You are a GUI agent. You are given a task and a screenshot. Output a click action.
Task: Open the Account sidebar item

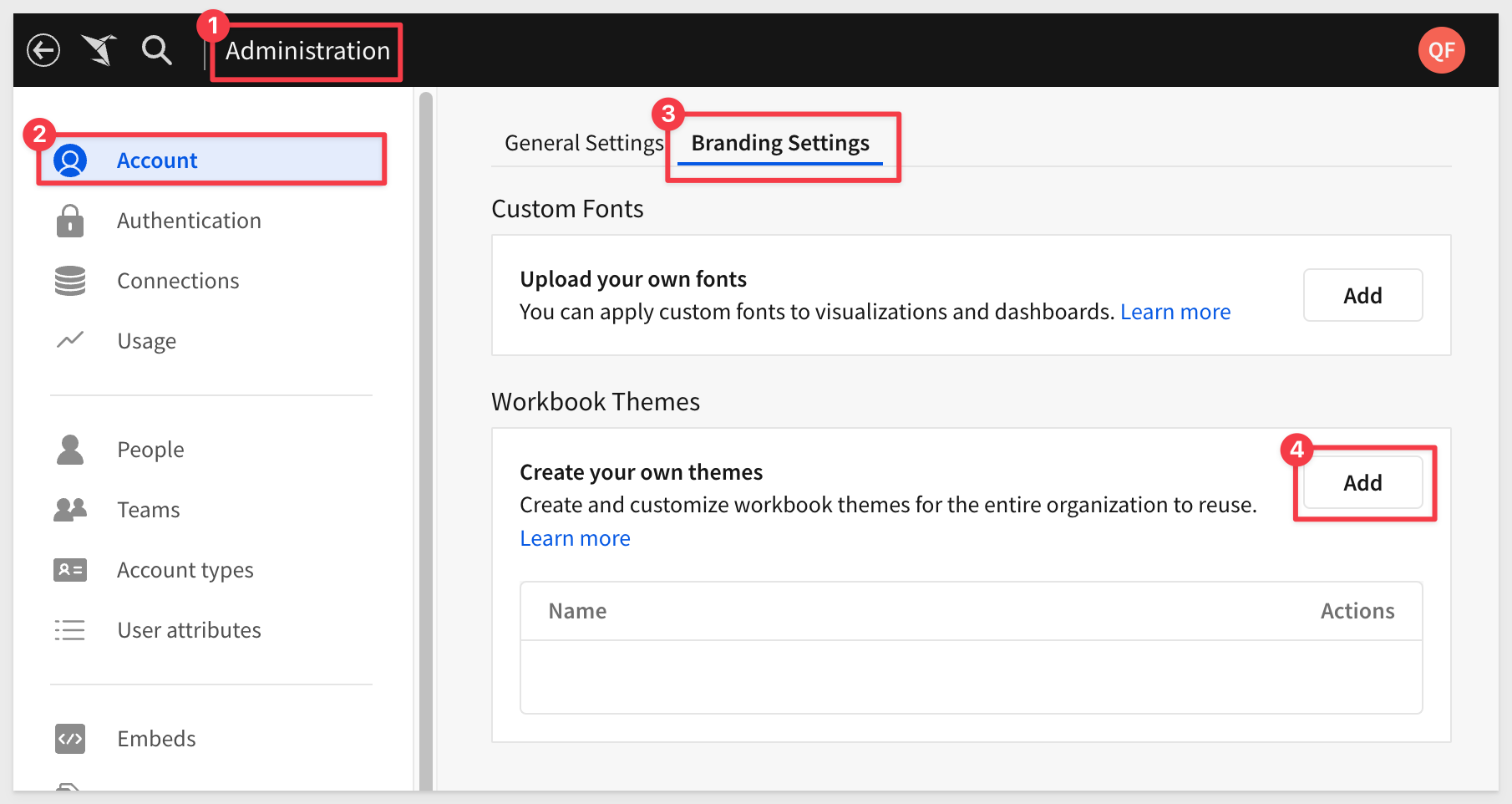click(x=211, y=160)
